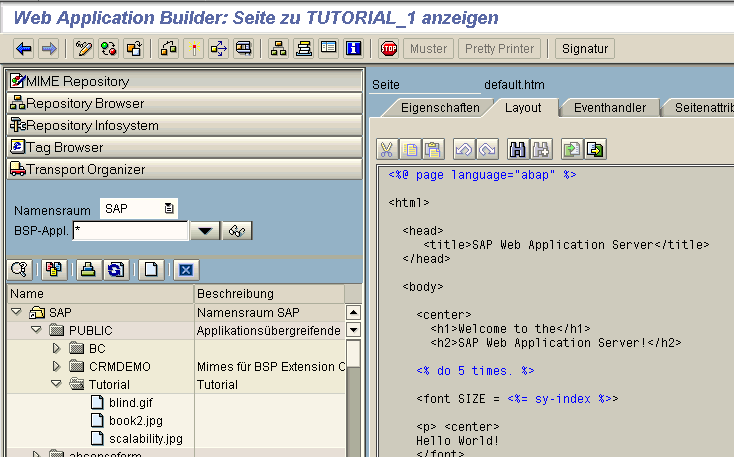Open the Eventhandler tab
Viewport: 734px width, 457px height.
(609, 108)
